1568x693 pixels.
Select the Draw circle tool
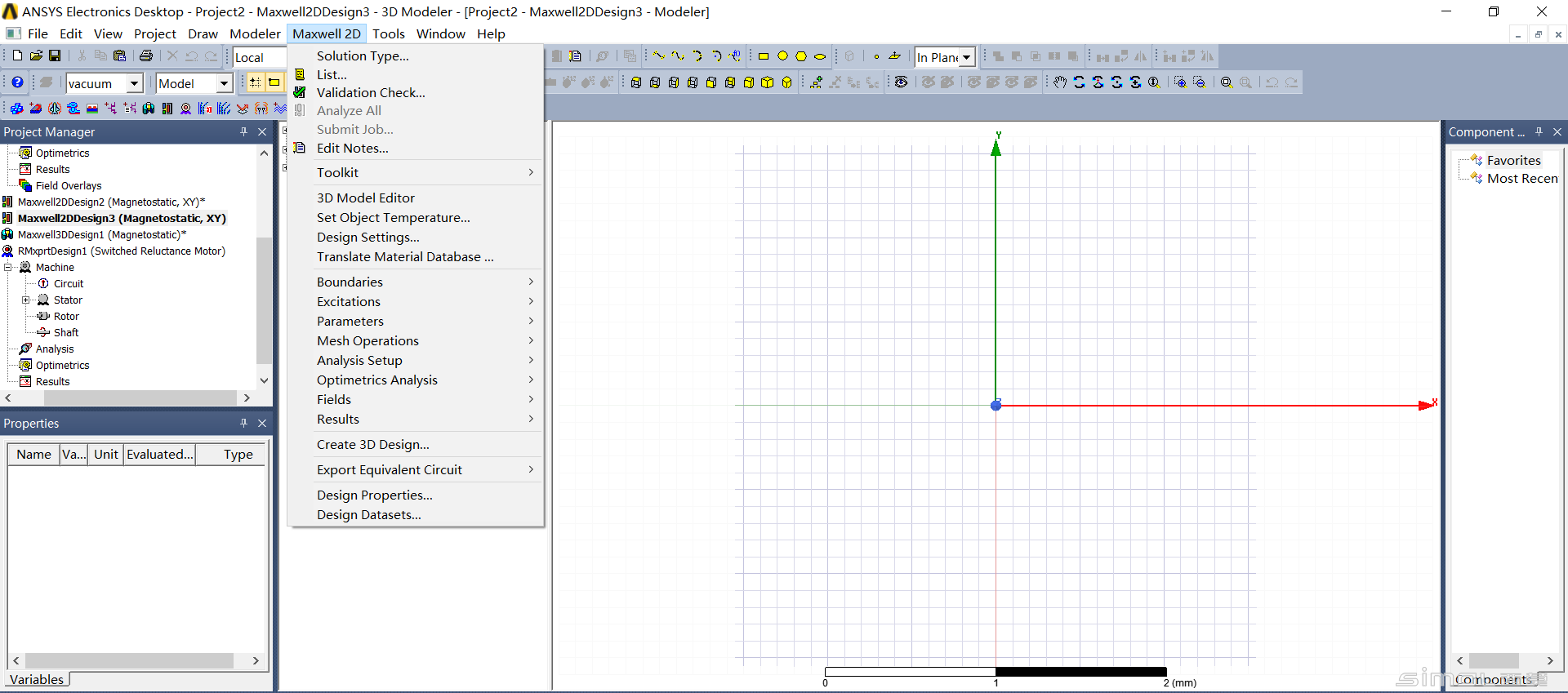(782, 56)
